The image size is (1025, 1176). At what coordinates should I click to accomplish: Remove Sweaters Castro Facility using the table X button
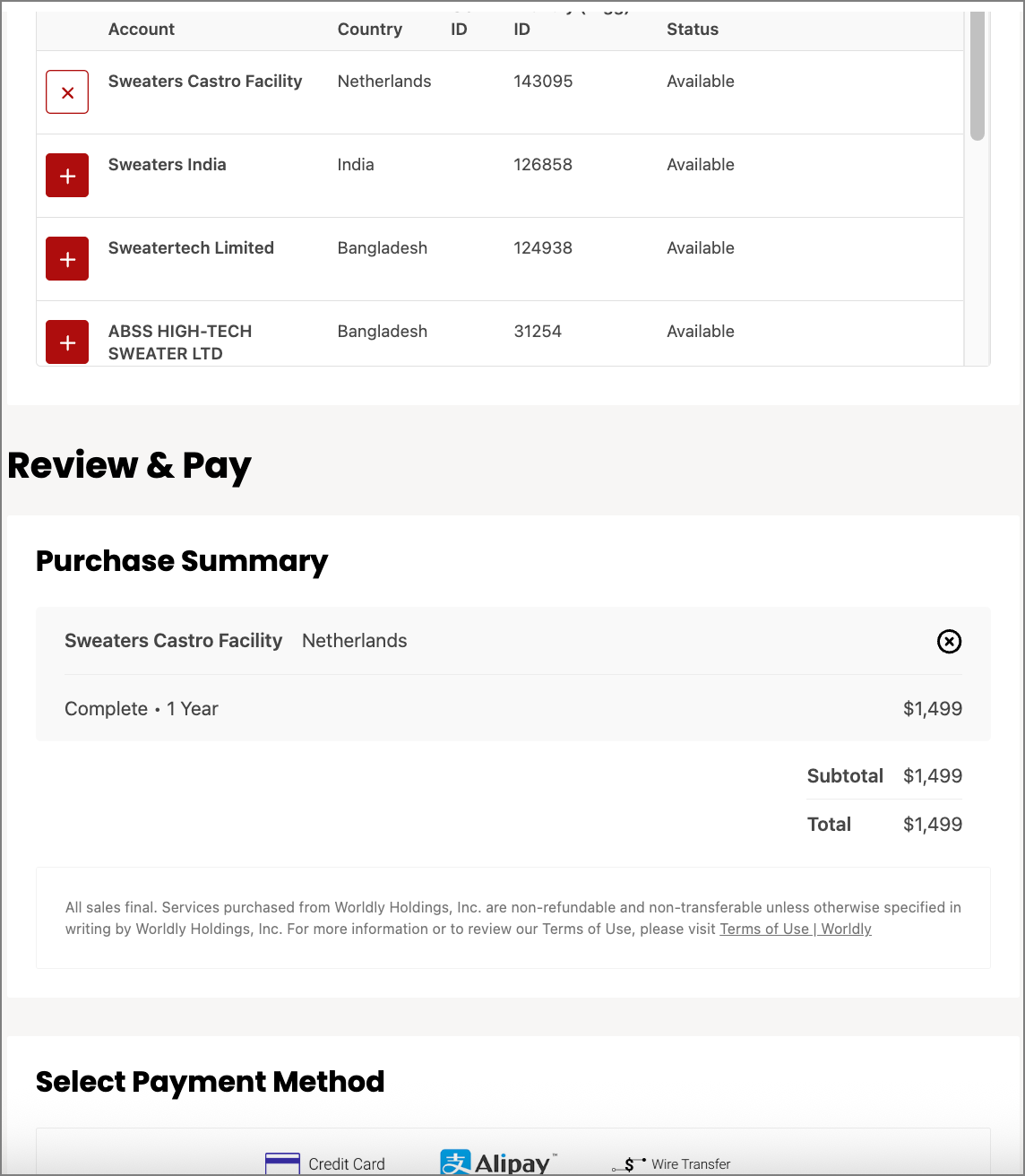click(x=67, y=92)
